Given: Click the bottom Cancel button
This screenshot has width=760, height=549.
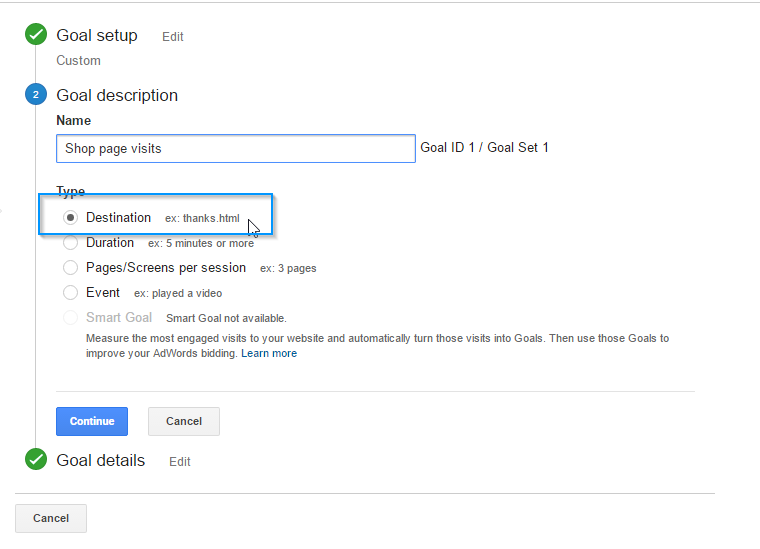Looking at the screenshot, I should [x=51, y=518].
